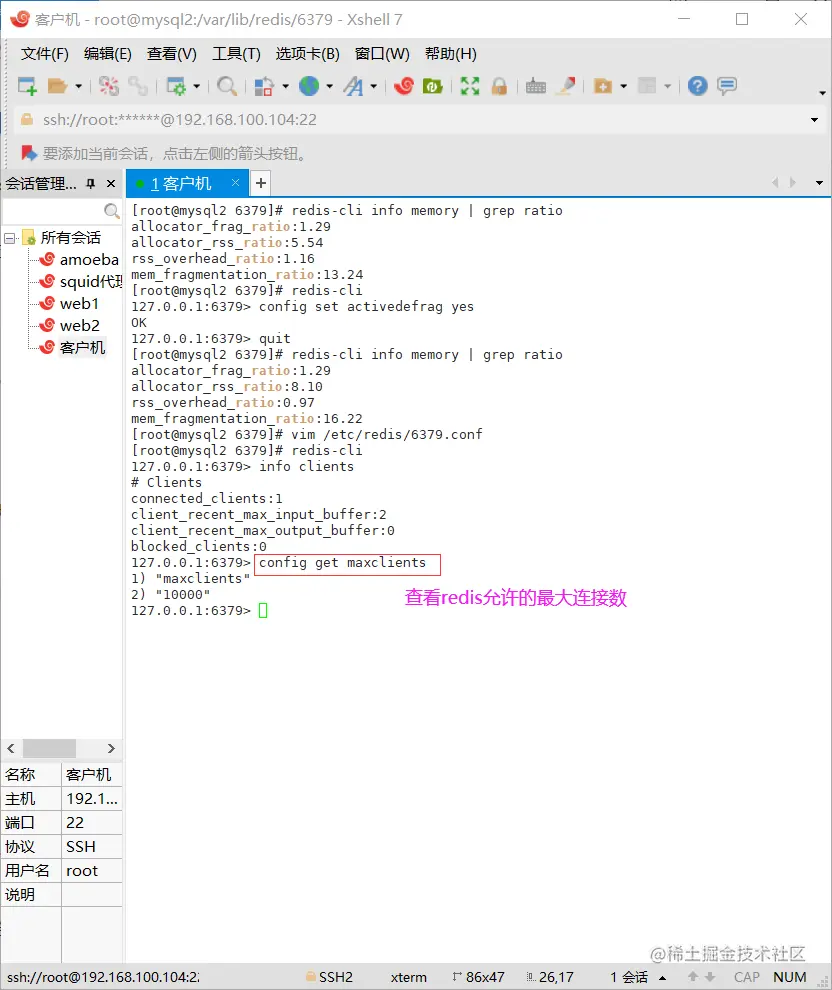832x990 pixels.
Task: Expand the font icon dropdown arrow
Action: click(x=374, y=86)
